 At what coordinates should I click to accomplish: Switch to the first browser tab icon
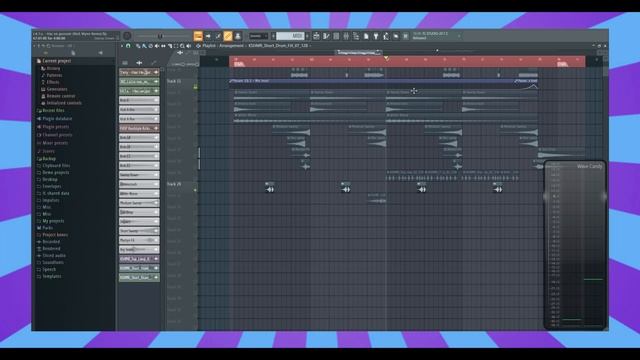tap(46, 53)
